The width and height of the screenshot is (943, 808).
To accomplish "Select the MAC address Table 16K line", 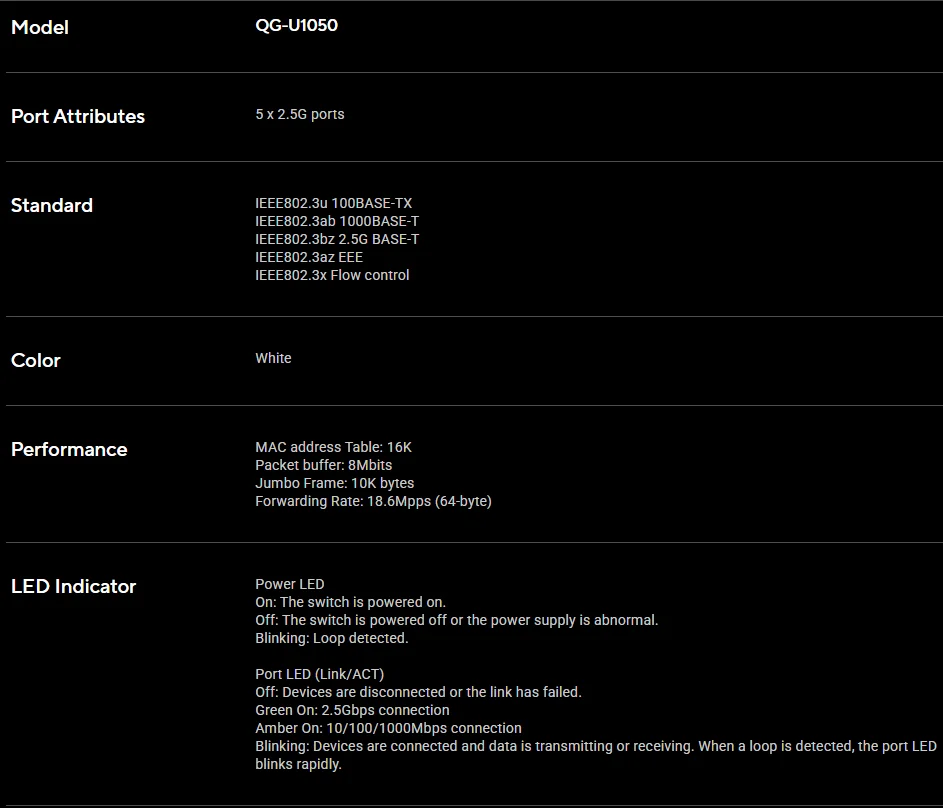I will (333, 447).
